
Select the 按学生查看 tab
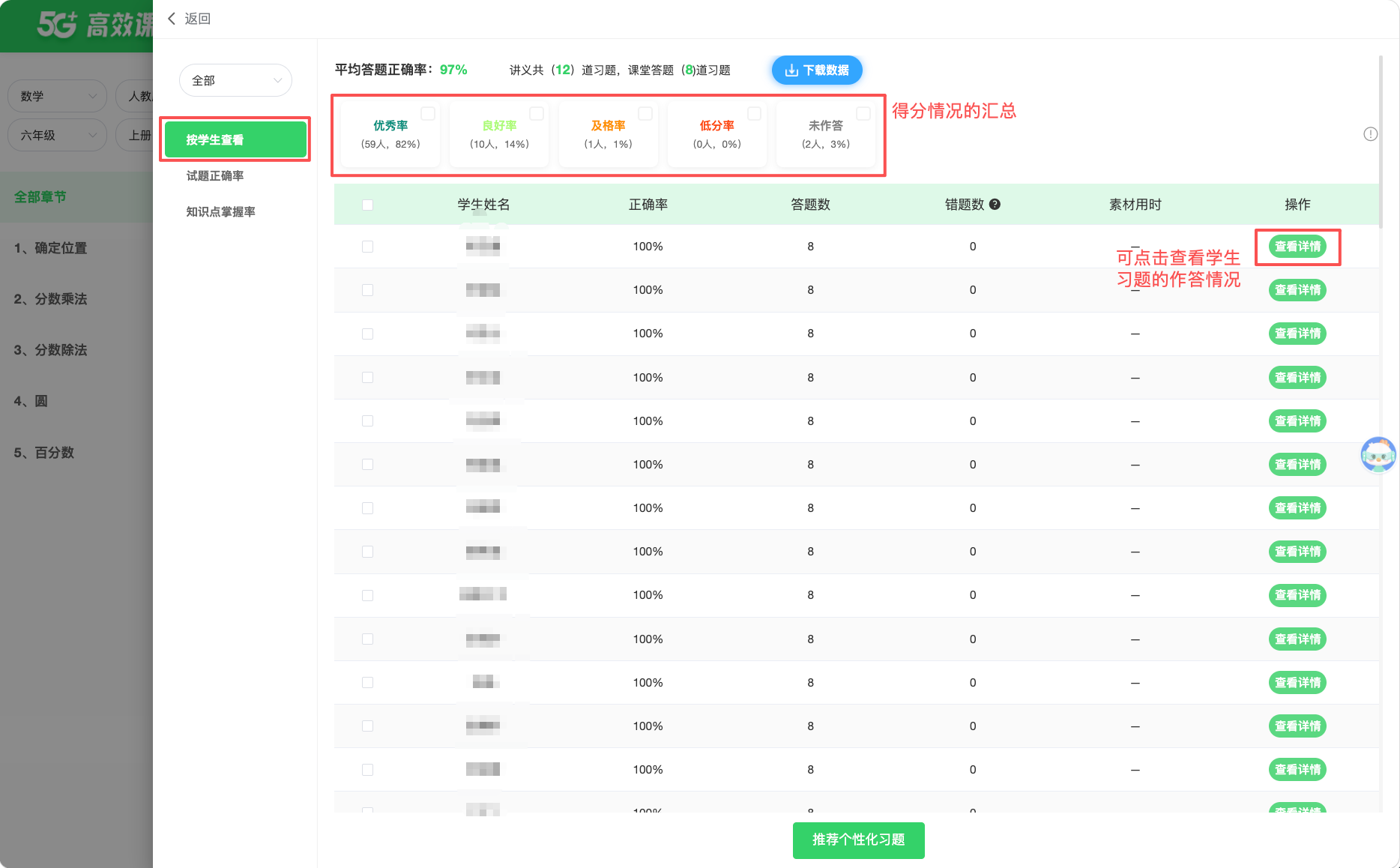pos(235,139)
